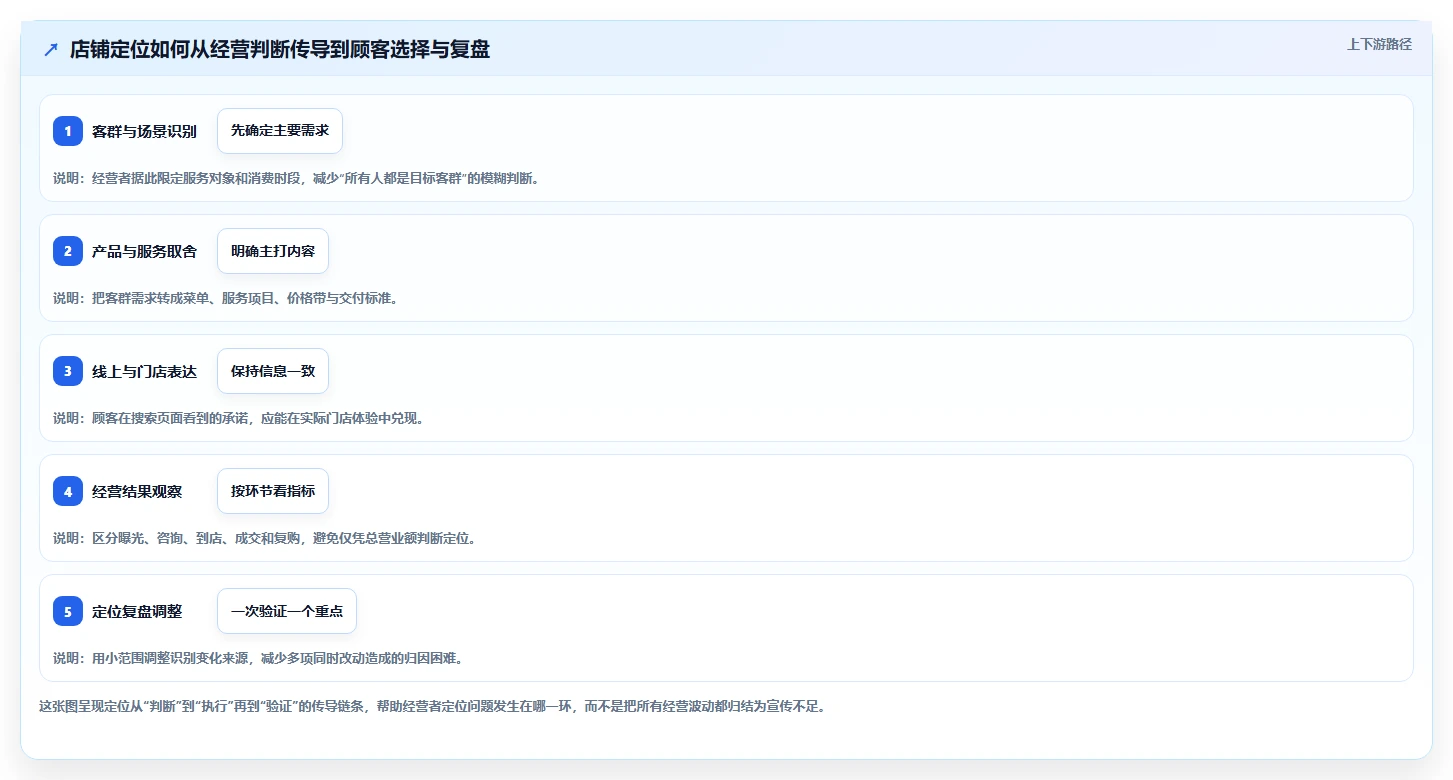Select the 按环节看指标 chip

(x=273, y=491)
